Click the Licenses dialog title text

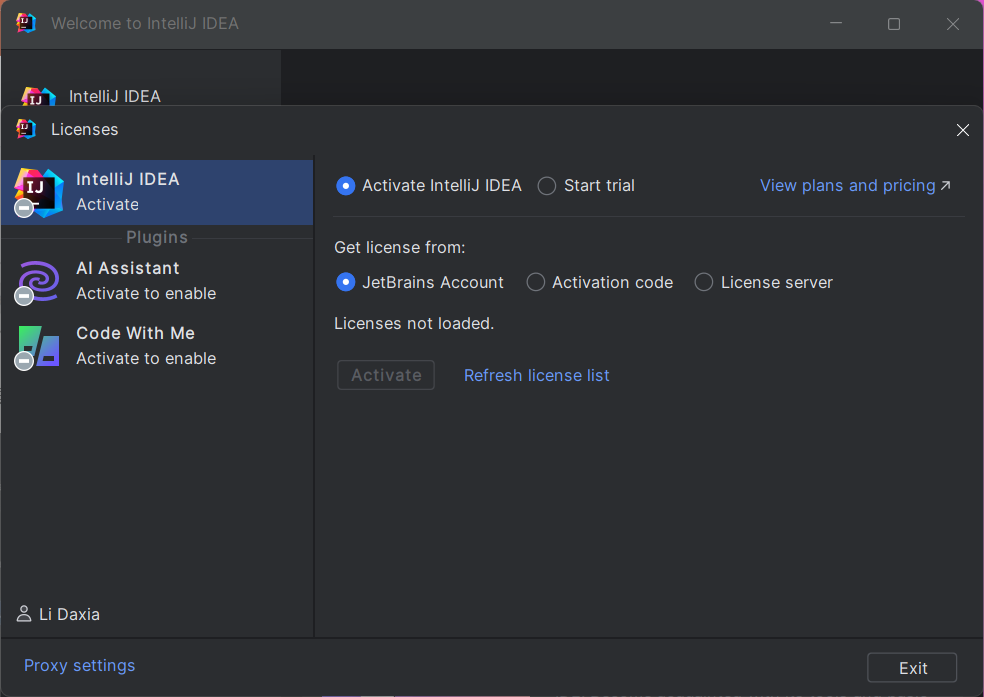pyautogui.click(x=85, y=129)
